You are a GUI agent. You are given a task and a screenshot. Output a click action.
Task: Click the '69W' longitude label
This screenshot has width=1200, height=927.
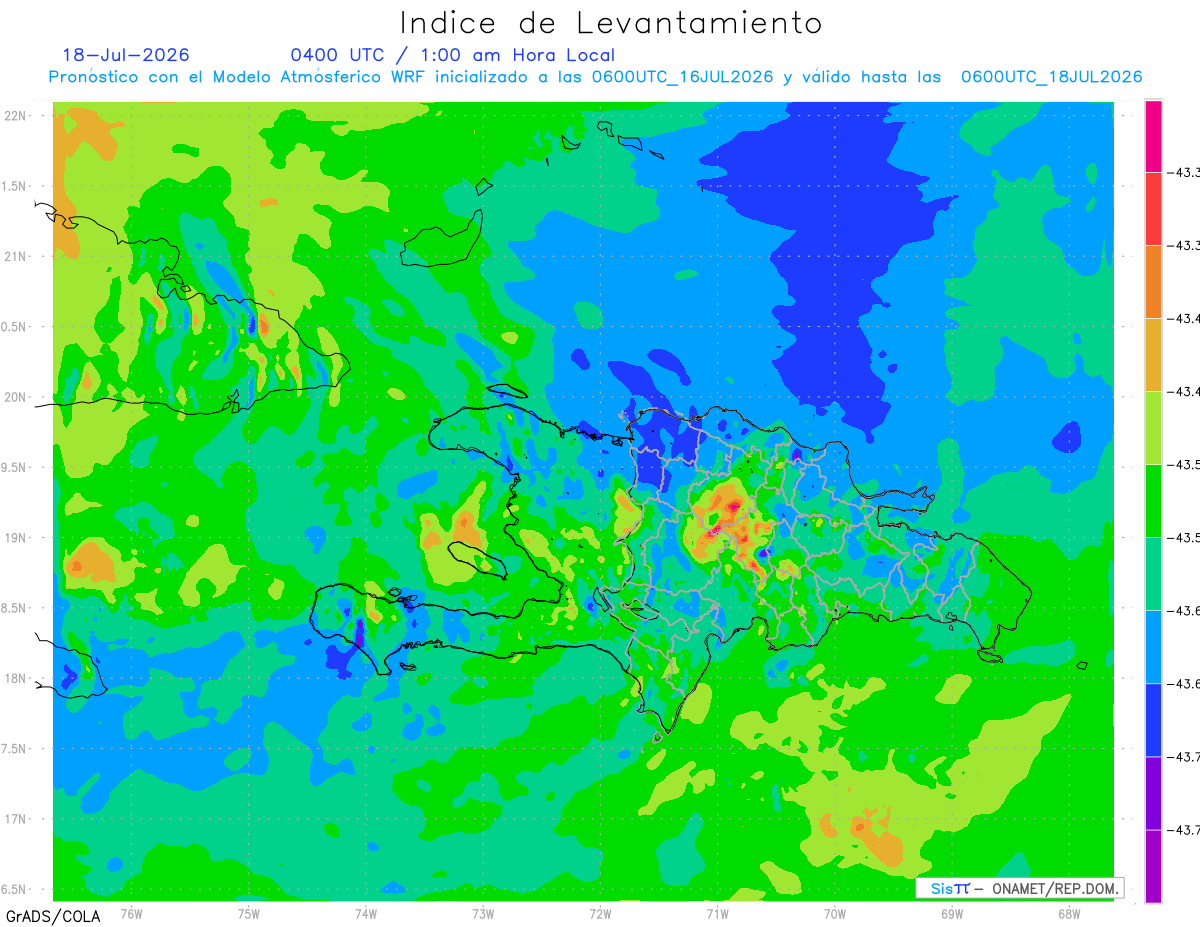952,913
